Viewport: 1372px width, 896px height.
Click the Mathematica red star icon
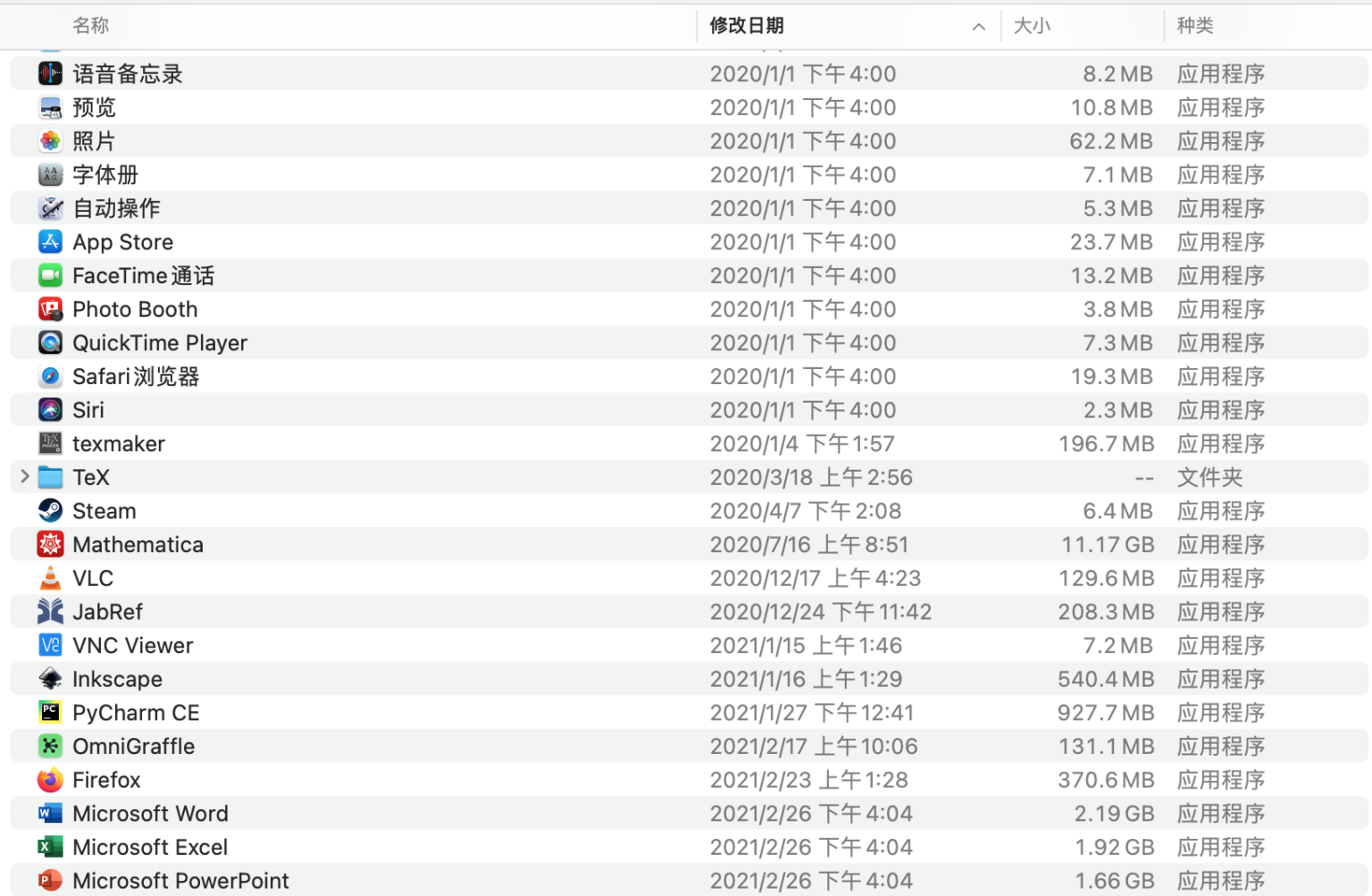pos(50,544)
